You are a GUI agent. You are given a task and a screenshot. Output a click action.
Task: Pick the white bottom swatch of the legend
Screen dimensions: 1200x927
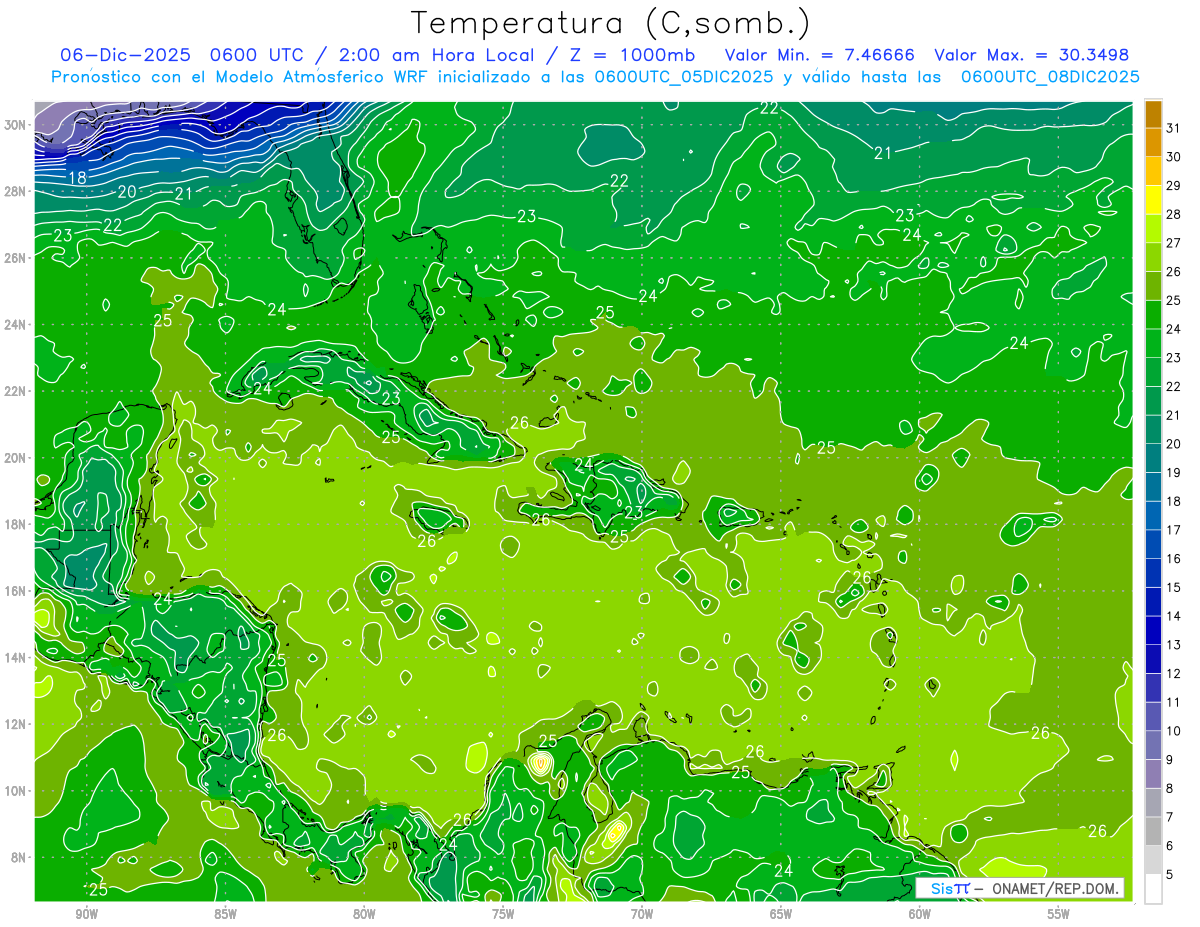point(1153,889)
